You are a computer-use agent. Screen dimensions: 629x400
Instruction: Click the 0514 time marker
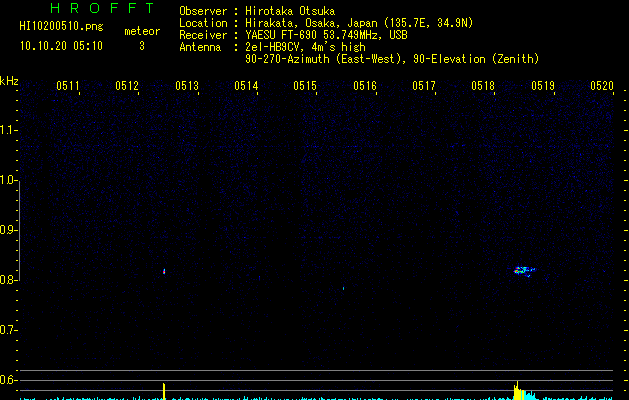click(246, 86)
